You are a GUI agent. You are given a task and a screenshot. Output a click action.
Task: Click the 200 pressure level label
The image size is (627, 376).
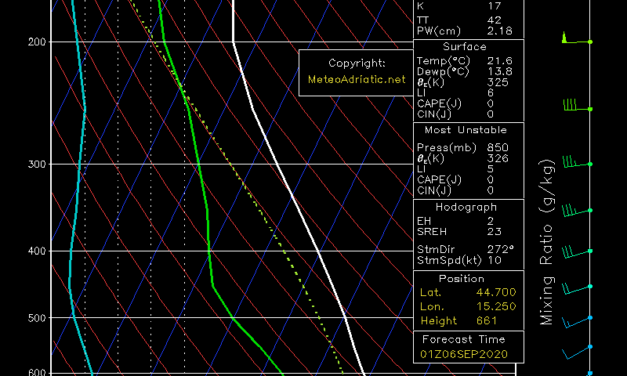(x=37, y=42)
